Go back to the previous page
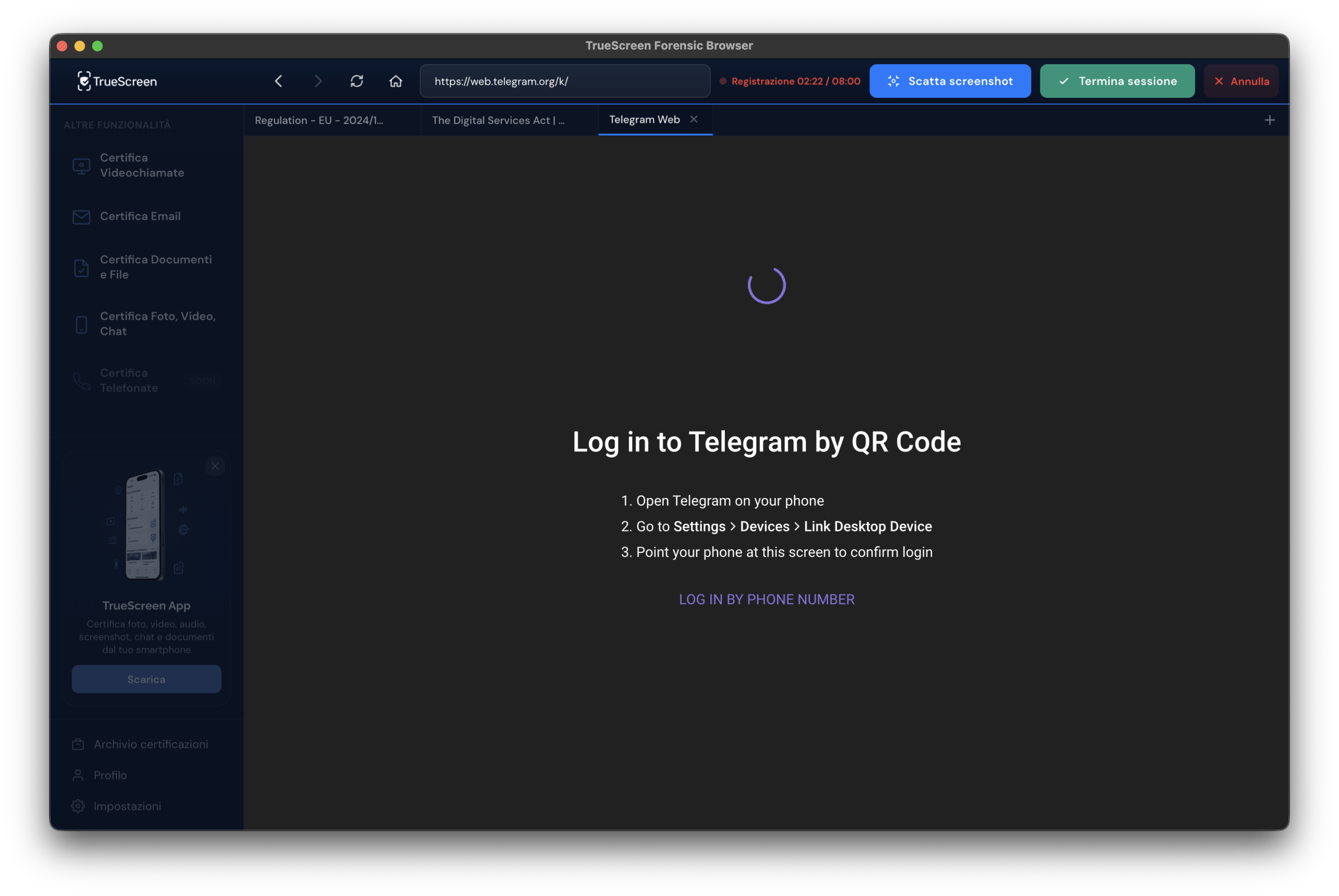This screenshot has width=1339, height=896. [x=278, y=81]
